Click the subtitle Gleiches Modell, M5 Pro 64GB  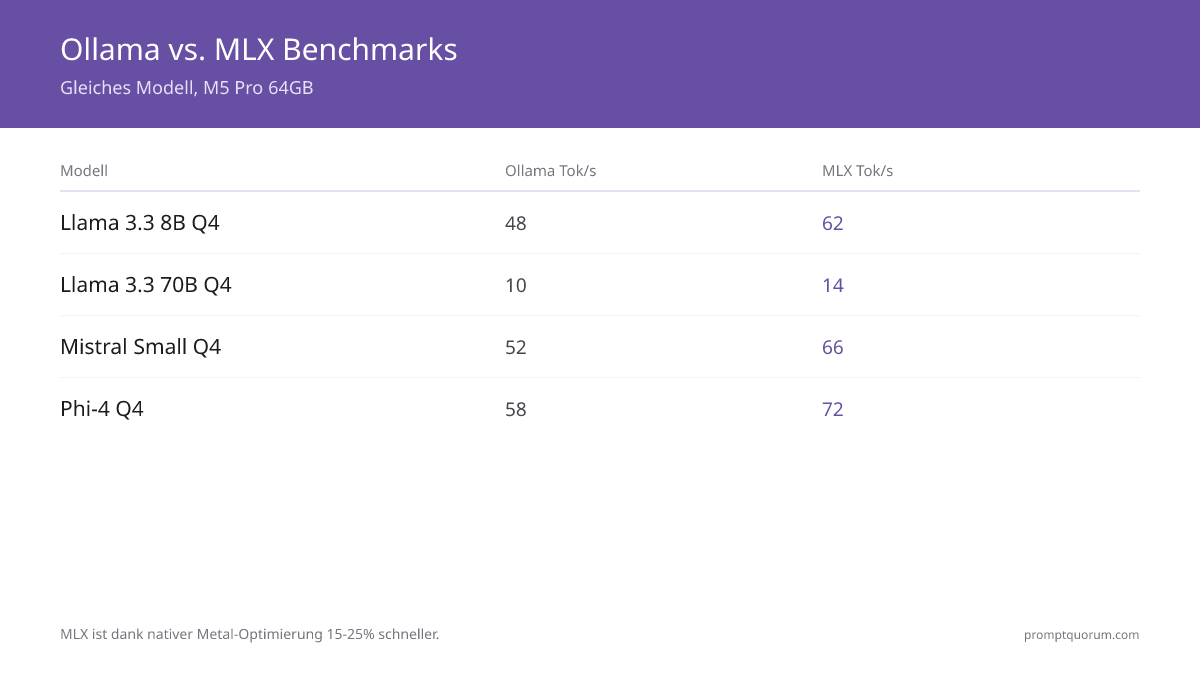pos(187,88)
